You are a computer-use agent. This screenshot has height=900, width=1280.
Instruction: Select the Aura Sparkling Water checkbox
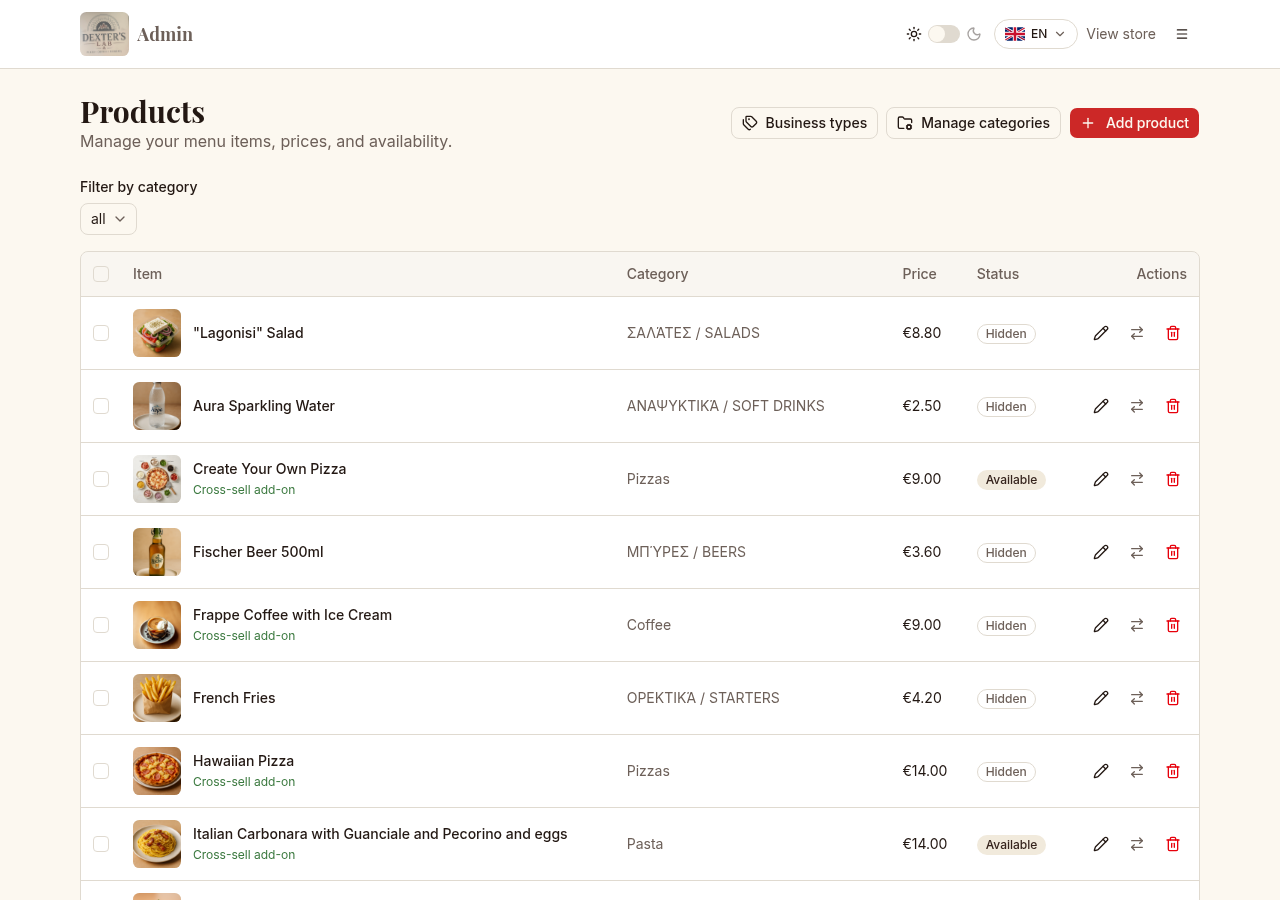pos(101,406)
